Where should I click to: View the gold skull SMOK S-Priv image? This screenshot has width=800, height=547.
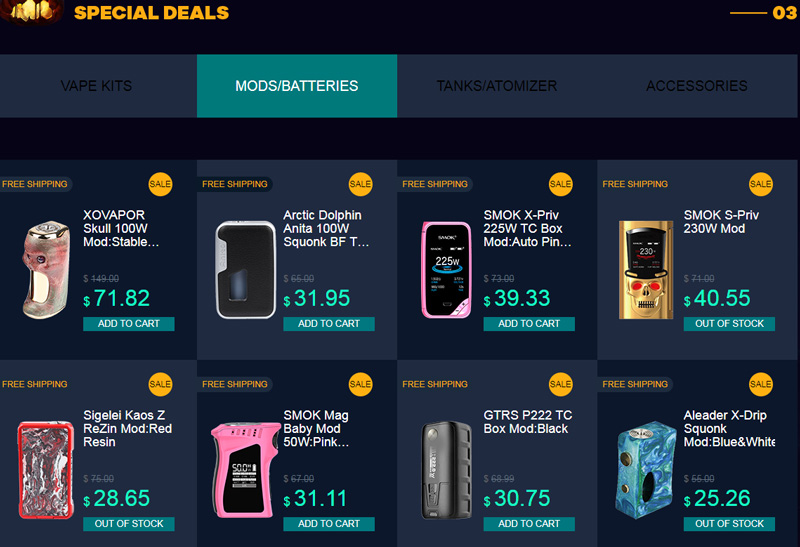[x=645, y=269]
